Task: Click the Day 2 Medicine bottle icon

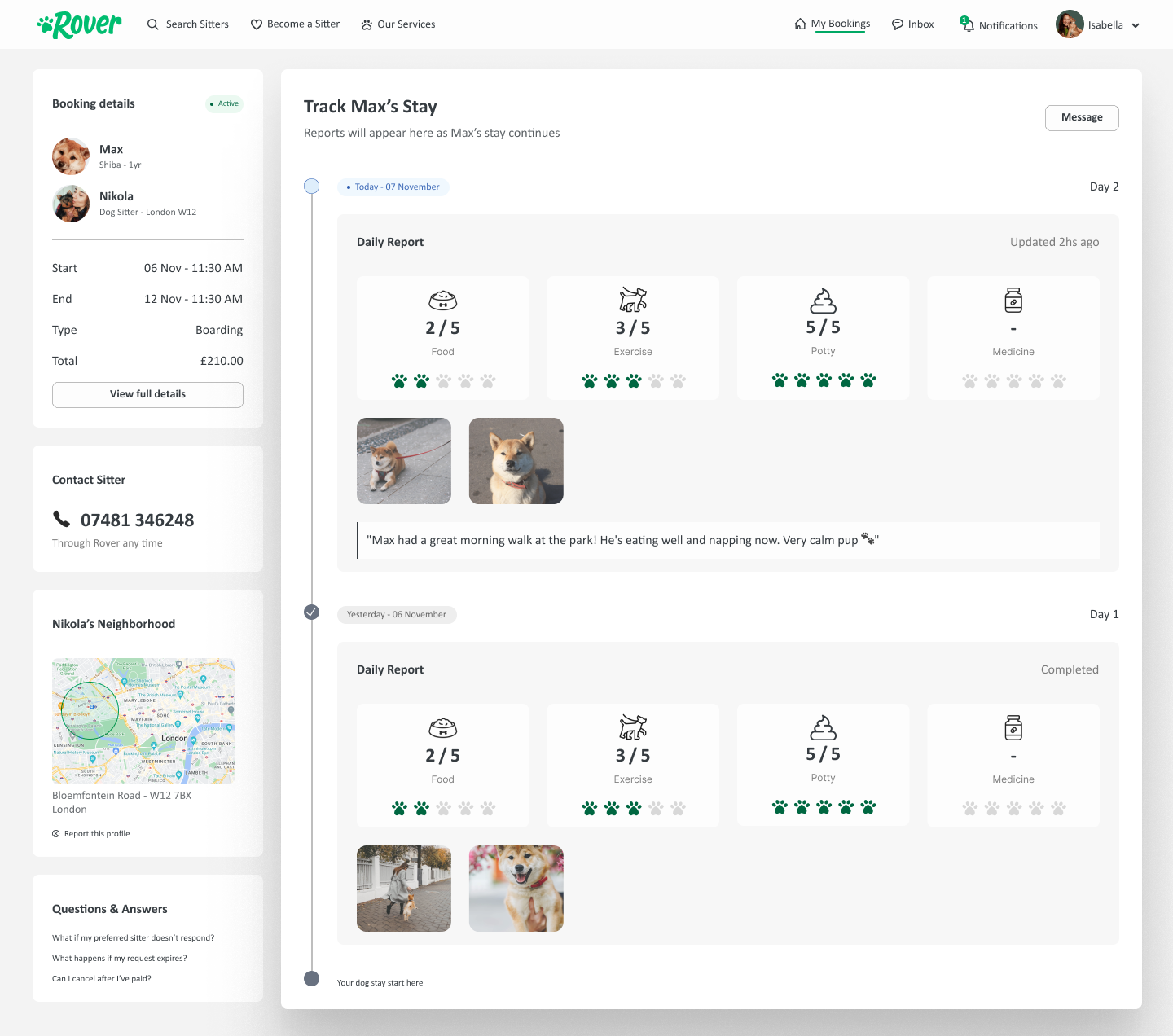Action: click(1013, 300)
